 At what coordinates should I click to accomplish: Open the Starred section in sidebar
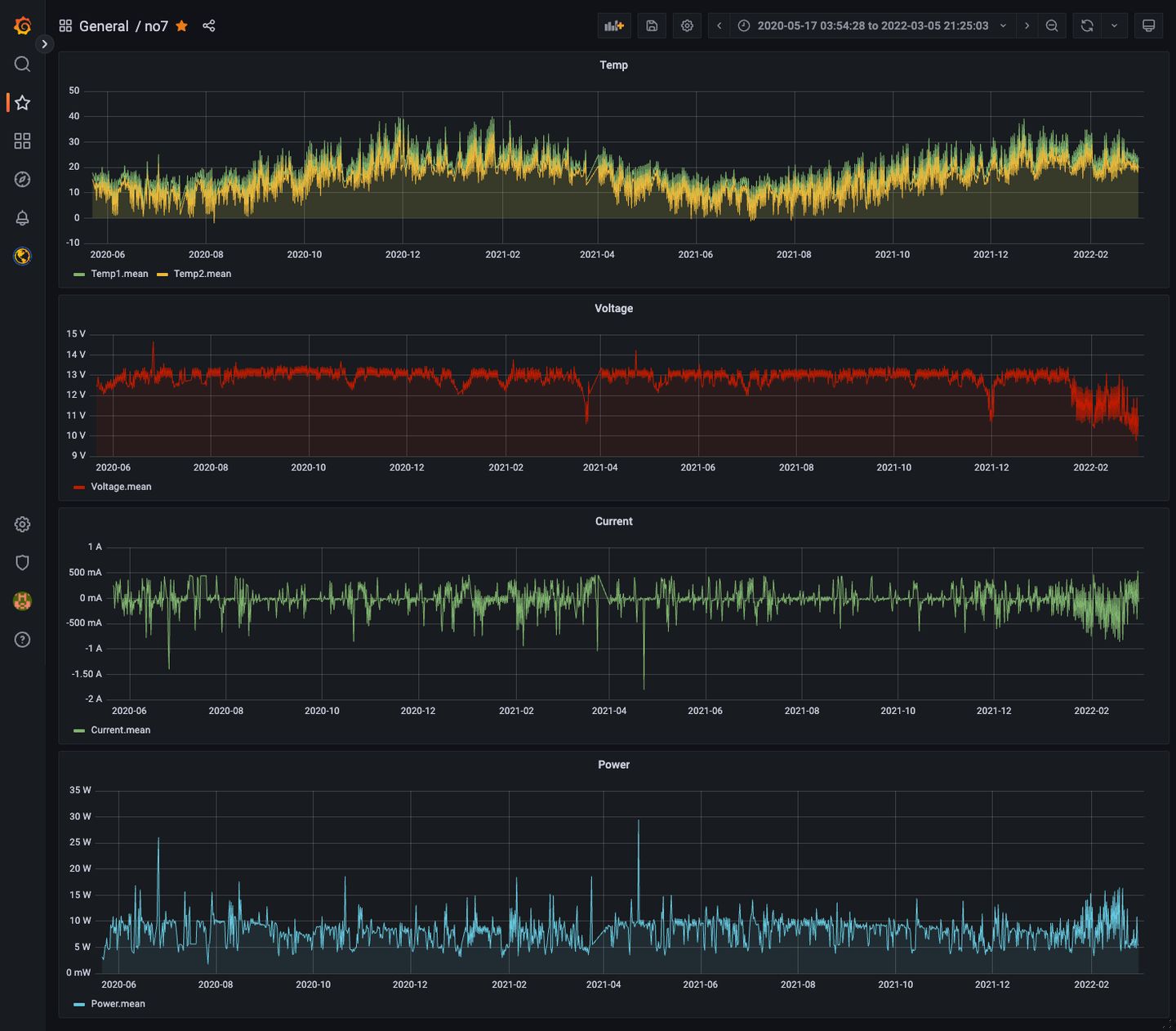[x=22, y=102]
